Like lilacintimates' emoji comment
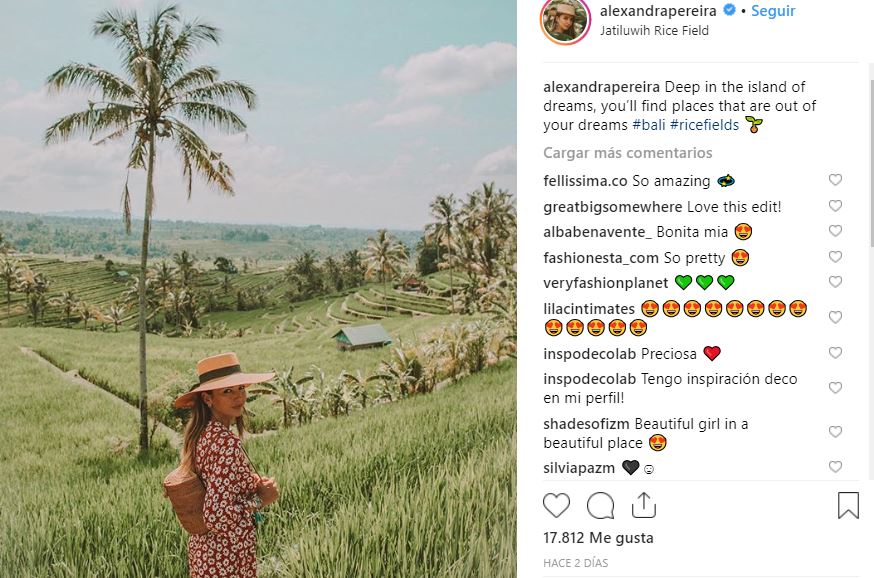 pyautogui.click(x=835, y=317)
